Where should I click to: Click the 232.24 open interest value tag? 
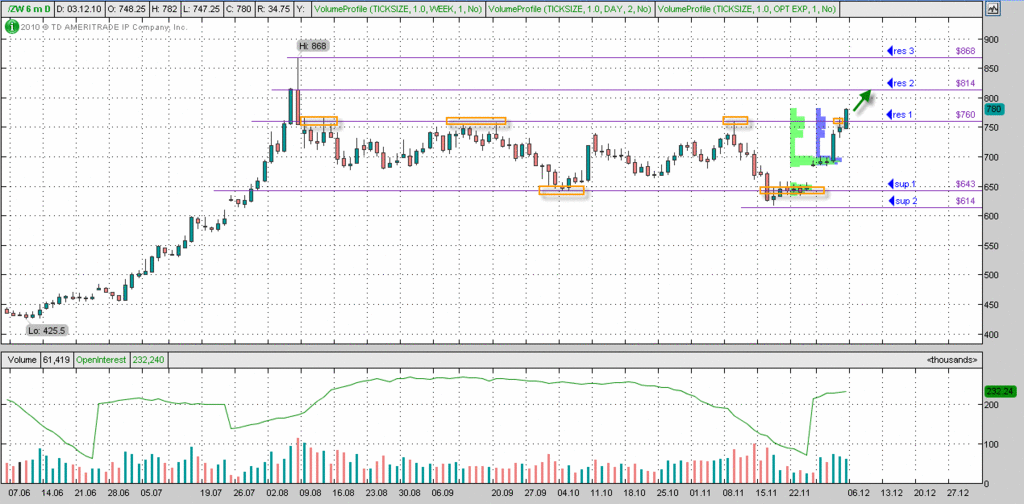997,391
